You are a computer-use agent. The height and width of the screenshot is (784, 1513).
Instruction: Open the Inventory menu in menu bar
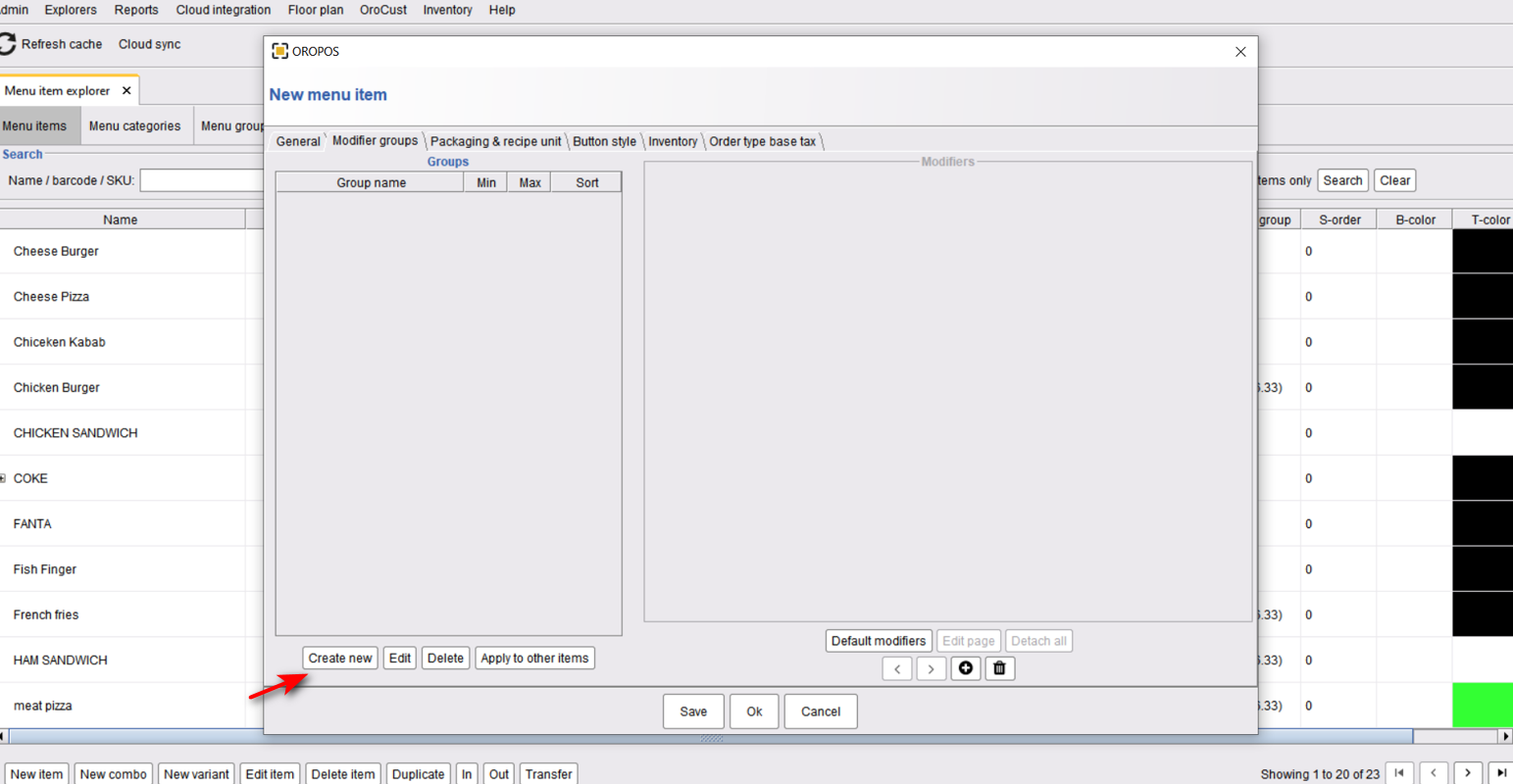[x=447, y=10]
